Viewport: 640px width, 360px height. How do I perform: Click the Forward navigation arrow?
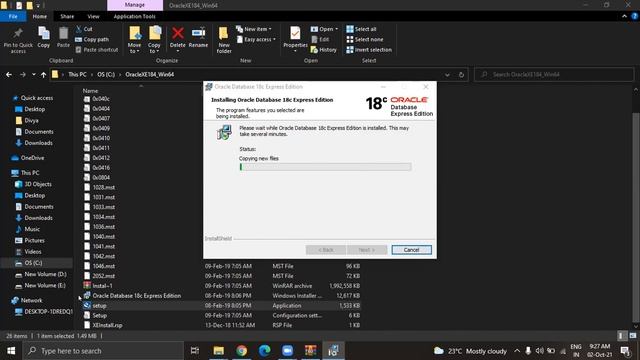(23, 75)
